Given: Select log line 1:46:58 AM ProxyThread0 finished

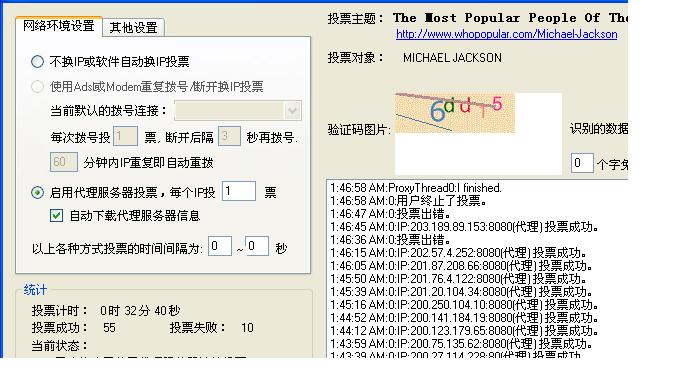Looking at the screenshot, I should coord(416,188).
